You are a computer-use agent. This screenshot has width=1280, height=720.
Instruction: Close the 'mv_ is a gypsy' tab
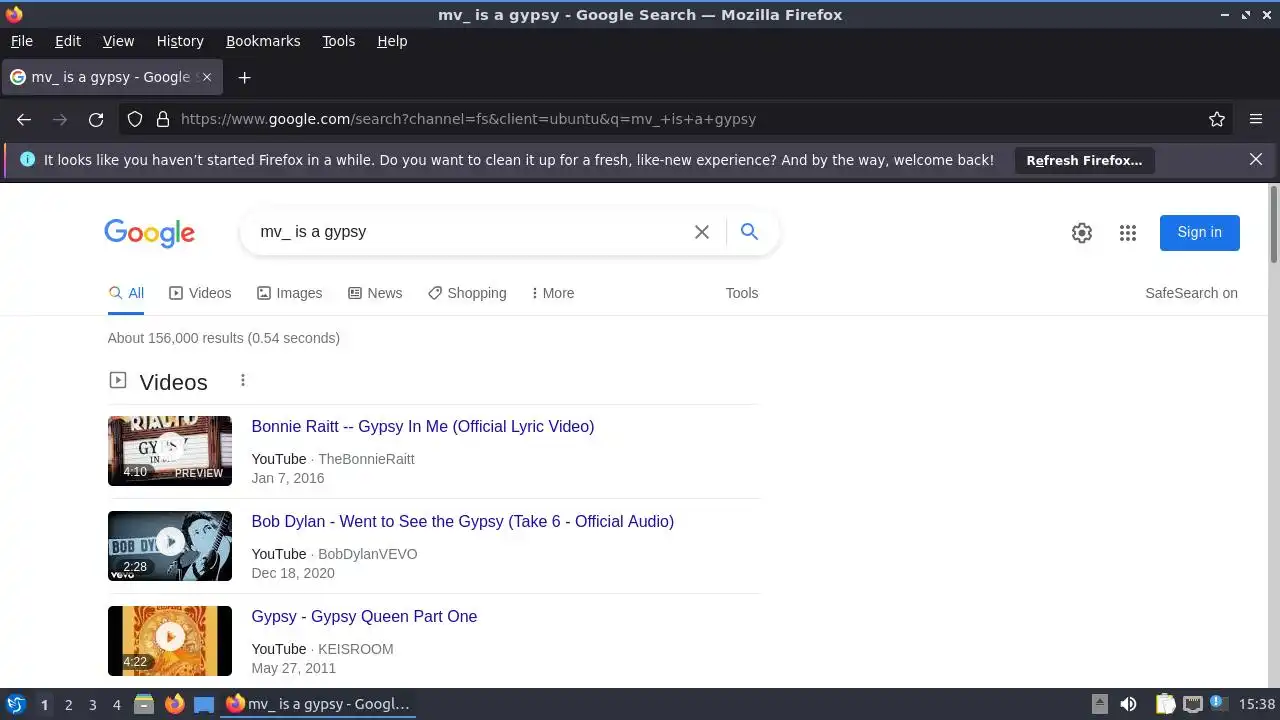(x=207, y=77)
